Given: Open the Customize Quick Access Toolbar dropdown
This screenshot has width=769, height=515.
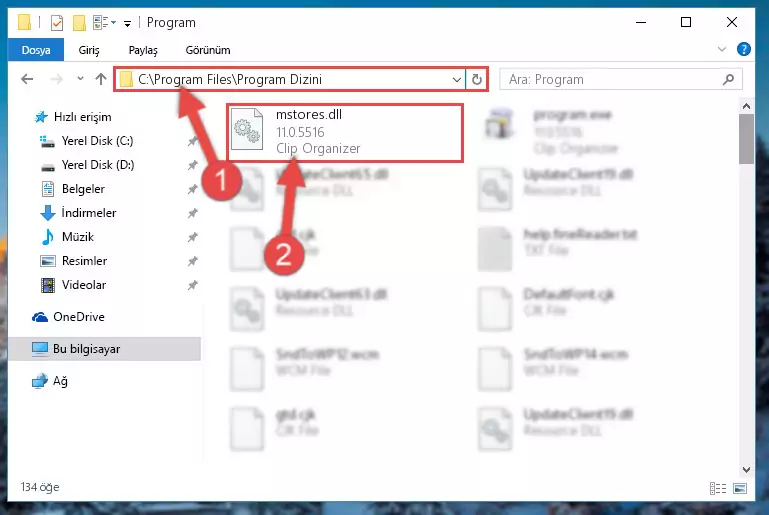Looking at the screenshot, I should point(128,23).
